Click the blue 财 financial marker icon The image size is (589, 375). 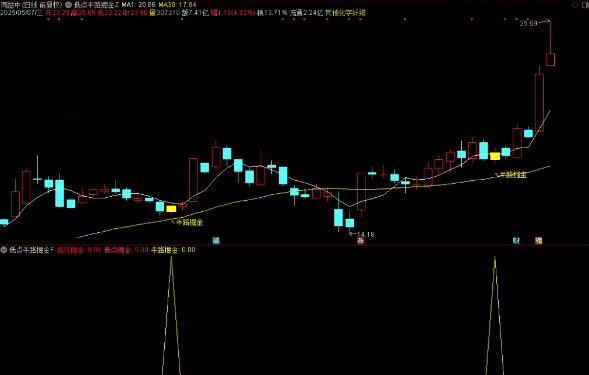pyautogui.click(x=517, y=240)
